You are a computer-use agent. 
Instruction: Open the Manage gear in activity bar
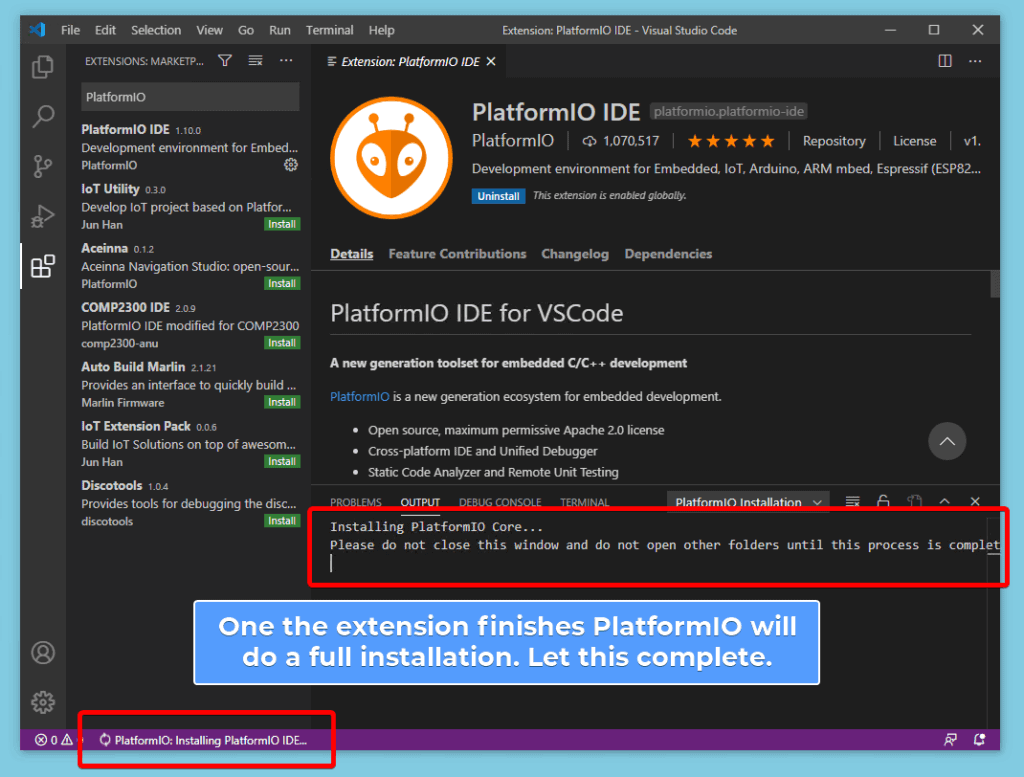pos(43,702)
